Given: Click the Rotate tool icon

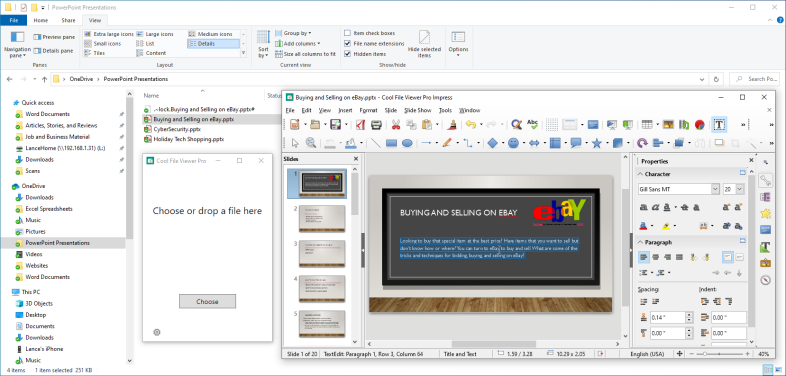Looking at the screenshot, I should [x=642, y=143].
